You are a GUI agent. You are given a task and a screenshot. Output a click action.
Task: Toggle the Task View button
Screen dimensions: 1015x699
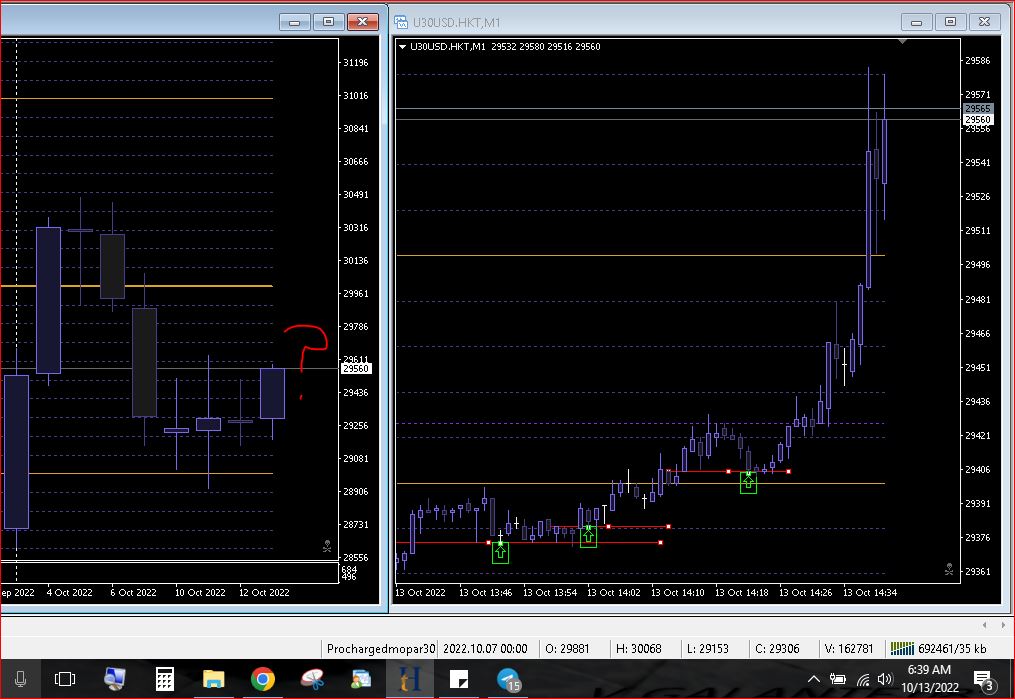click(x=65, y=680)
